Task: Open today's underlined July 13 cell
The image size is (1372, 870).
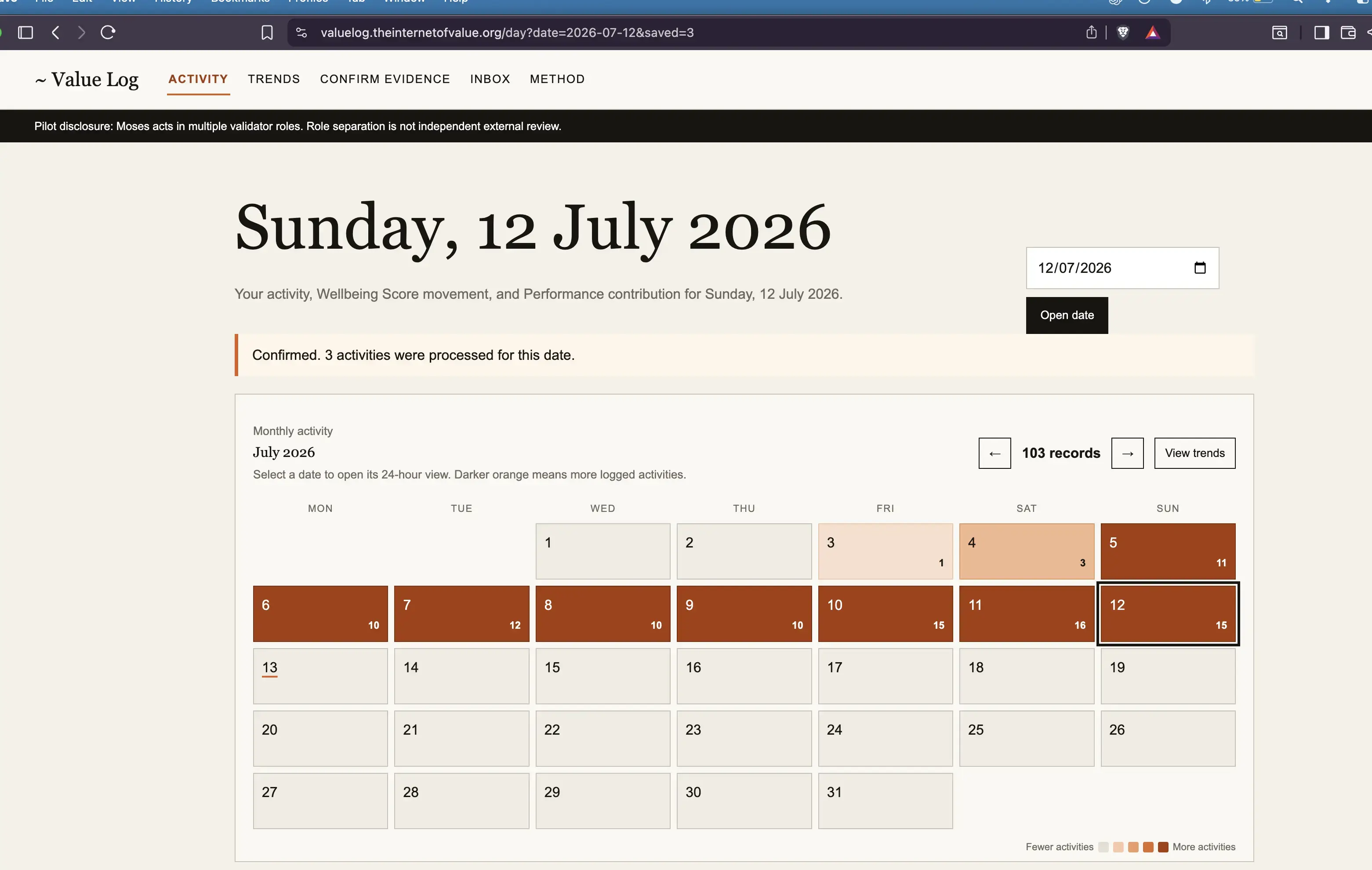Action: coord(320,676)
